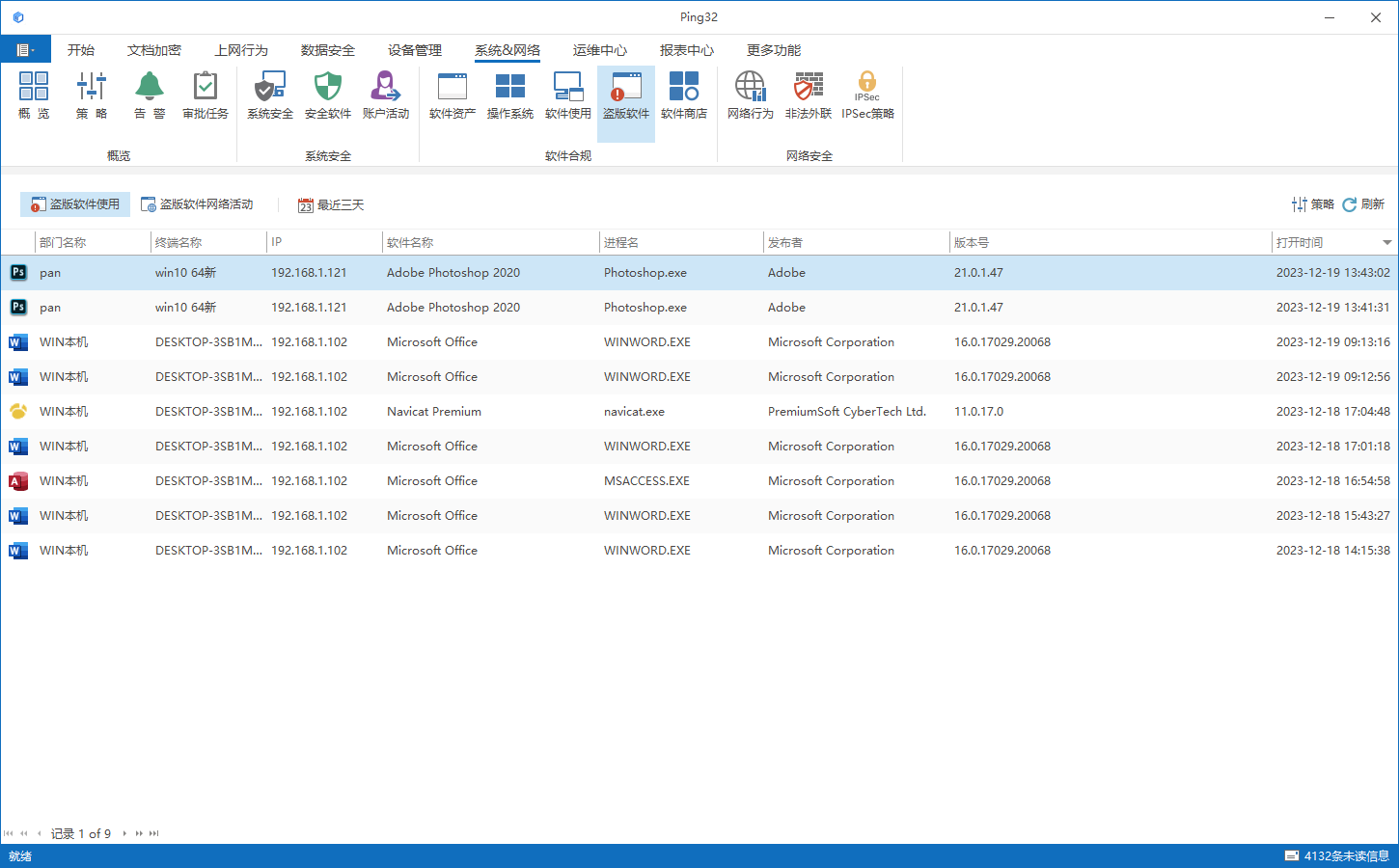
Task: Switch to the 更多功能 ribbon tab
Action: [774, 50]
